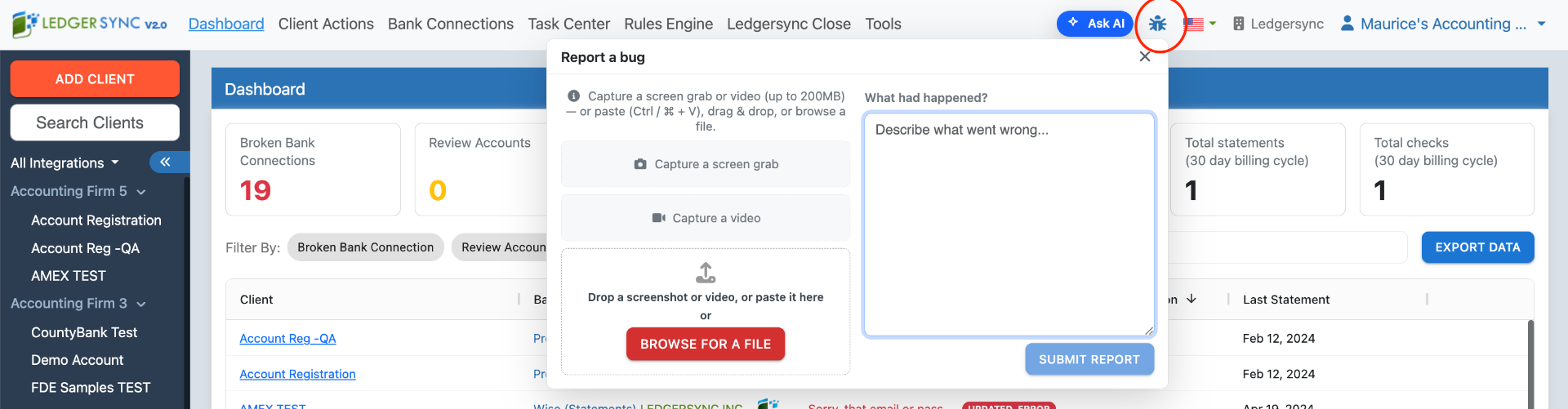Open the Bank Connections menu
Viewport: 1568px width, 409px height.
(x=451, y=24)
